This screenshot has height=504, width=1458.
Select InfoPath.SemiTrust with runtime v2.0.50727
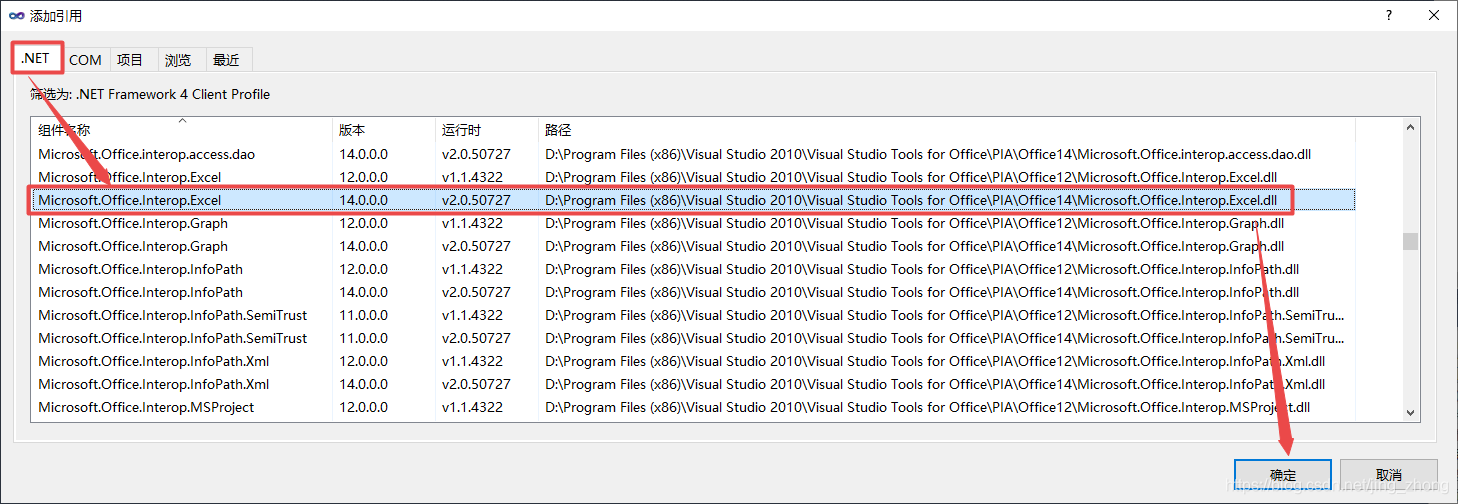click(693, 338)
